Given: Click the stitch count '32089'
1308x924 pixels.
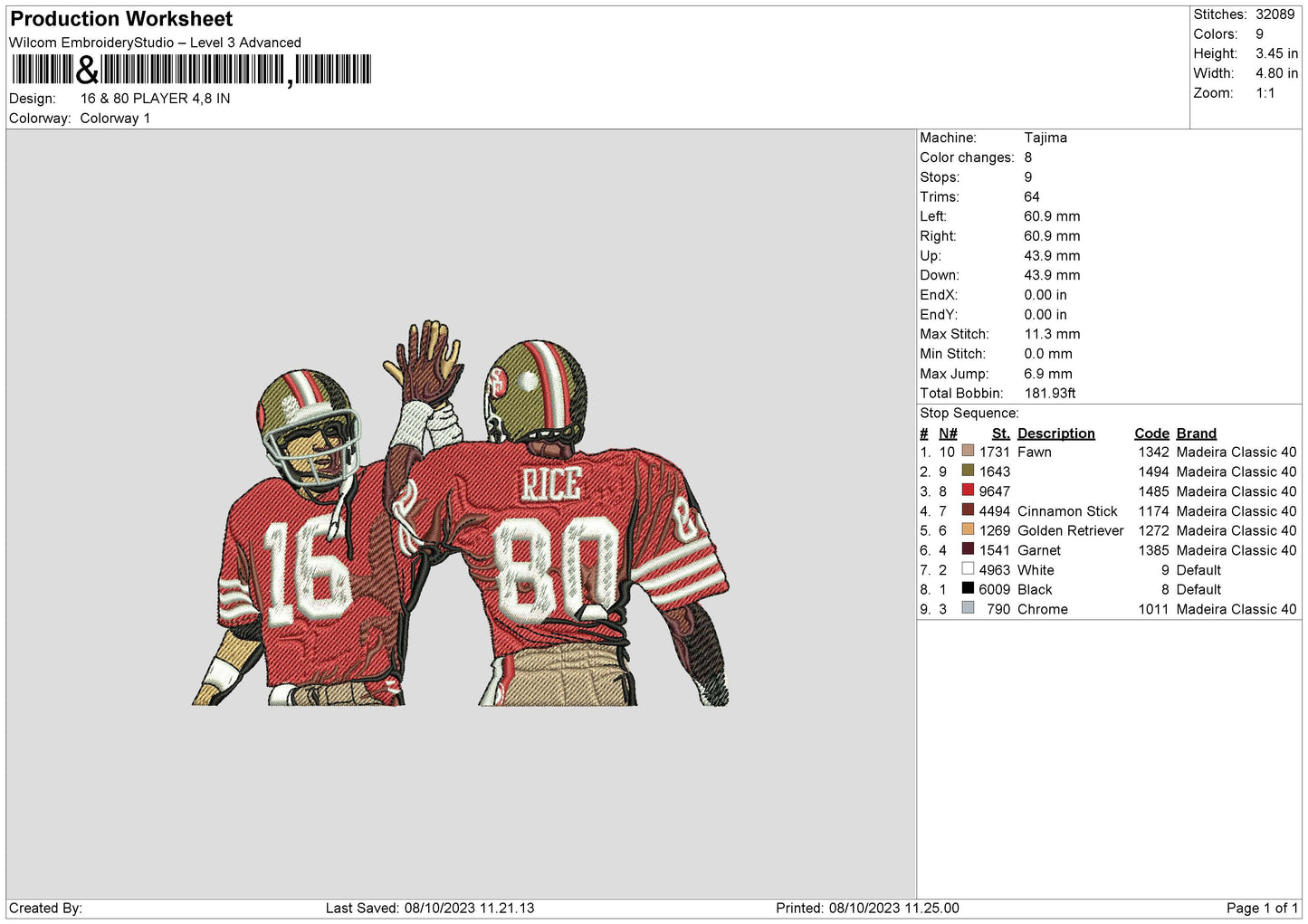Looking at the screenshot, I should [x=1275, y=14].
